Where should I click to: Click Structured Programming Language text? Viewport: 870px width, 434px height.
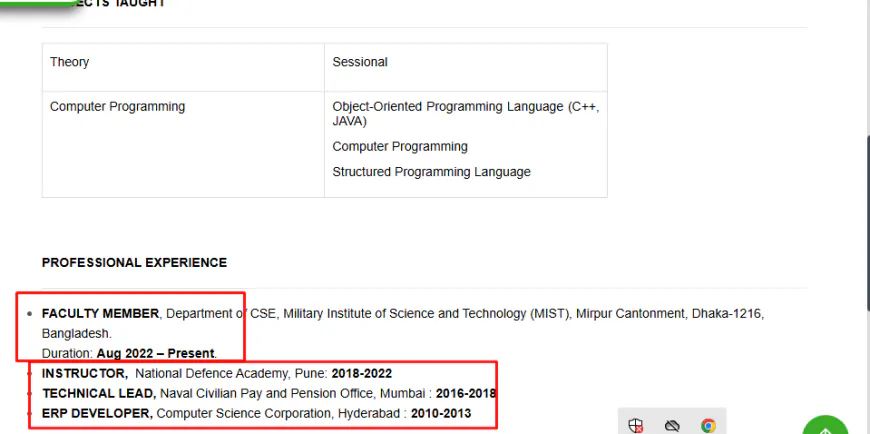click(x=431, y=172)
